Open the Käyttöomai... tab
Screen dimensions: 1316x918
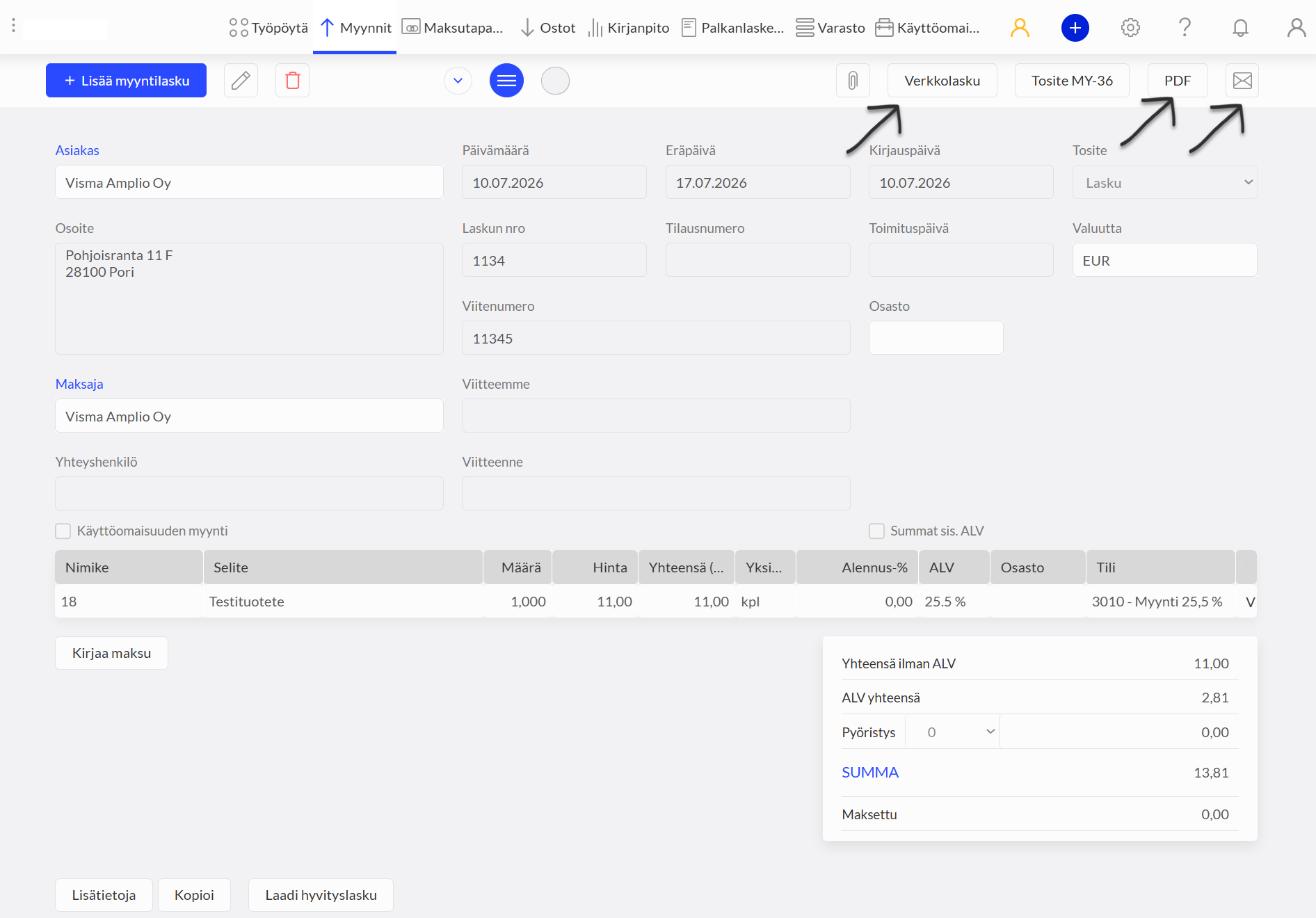(927, 28)
